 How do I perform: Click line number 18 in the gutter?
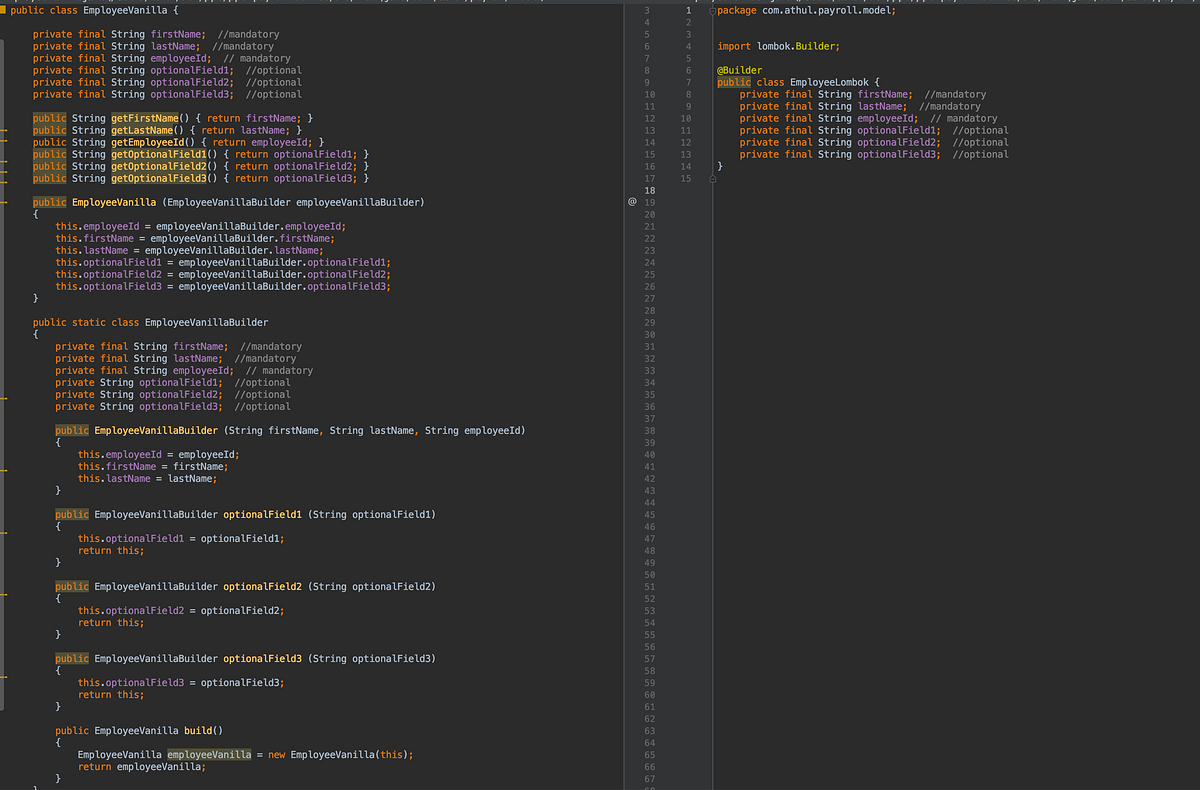(648, 190)
